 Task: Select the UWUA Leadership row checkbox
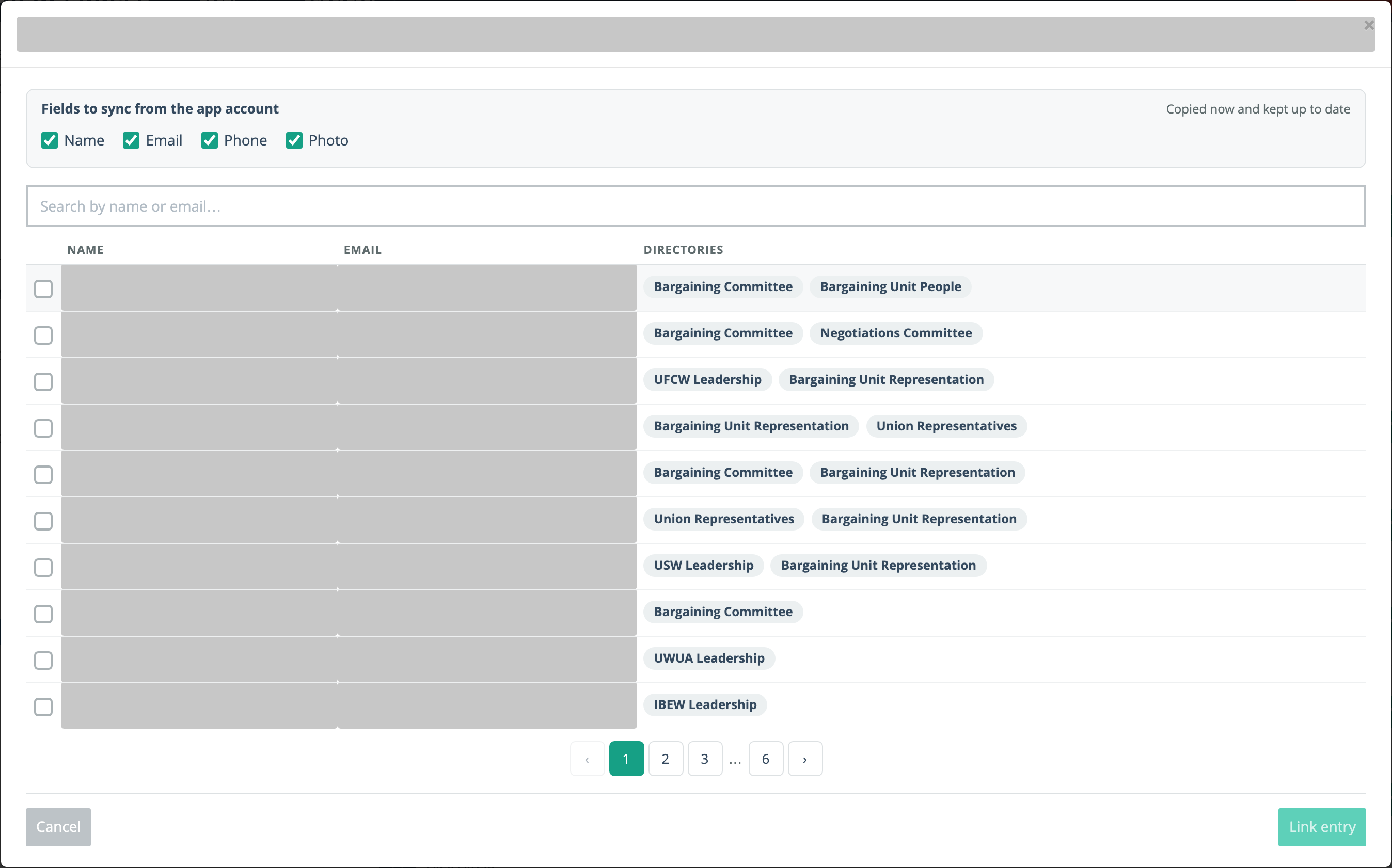(x=44, y=661)
